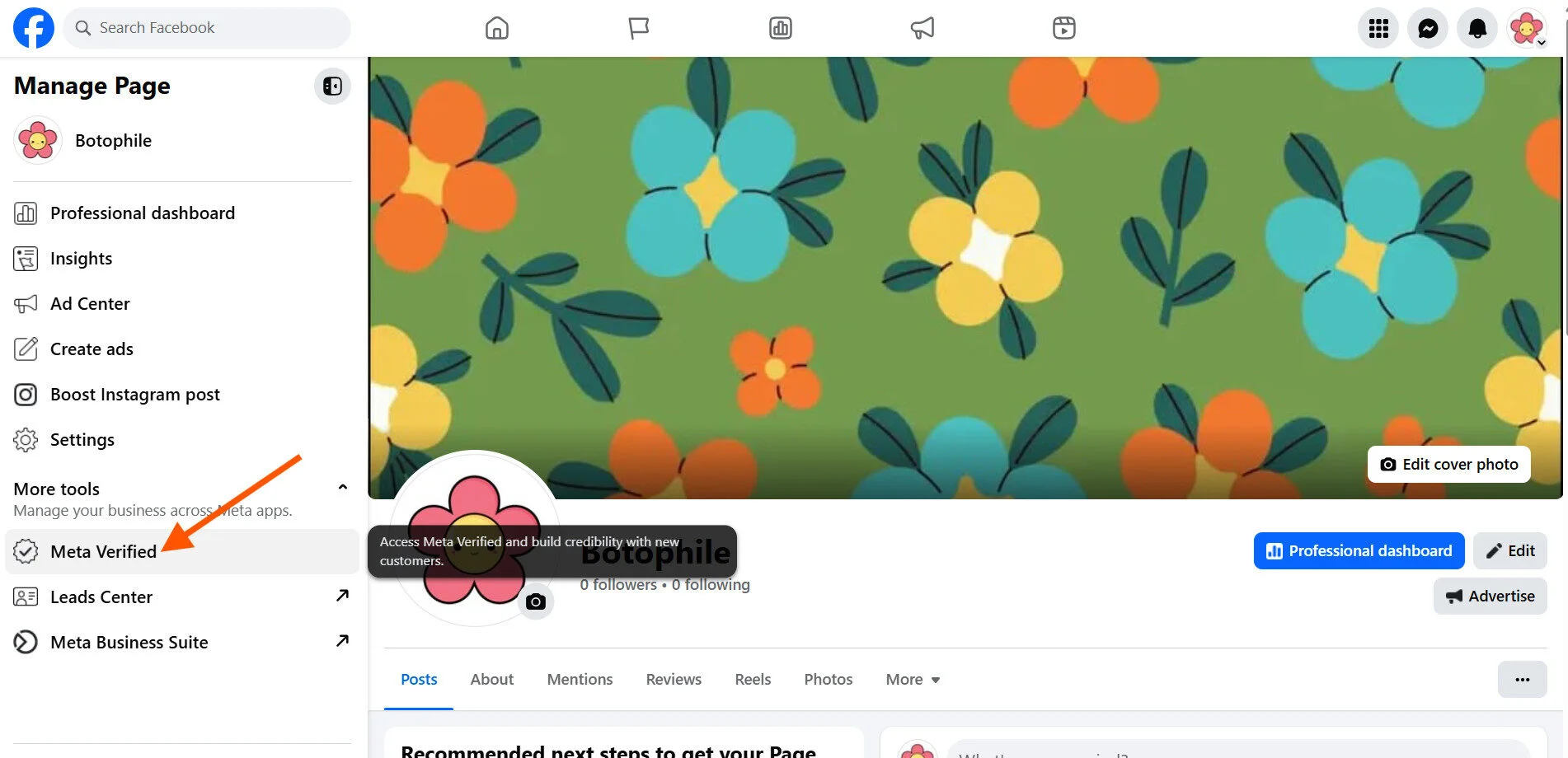Open Meta Verified in sidebar

[103, 552]
